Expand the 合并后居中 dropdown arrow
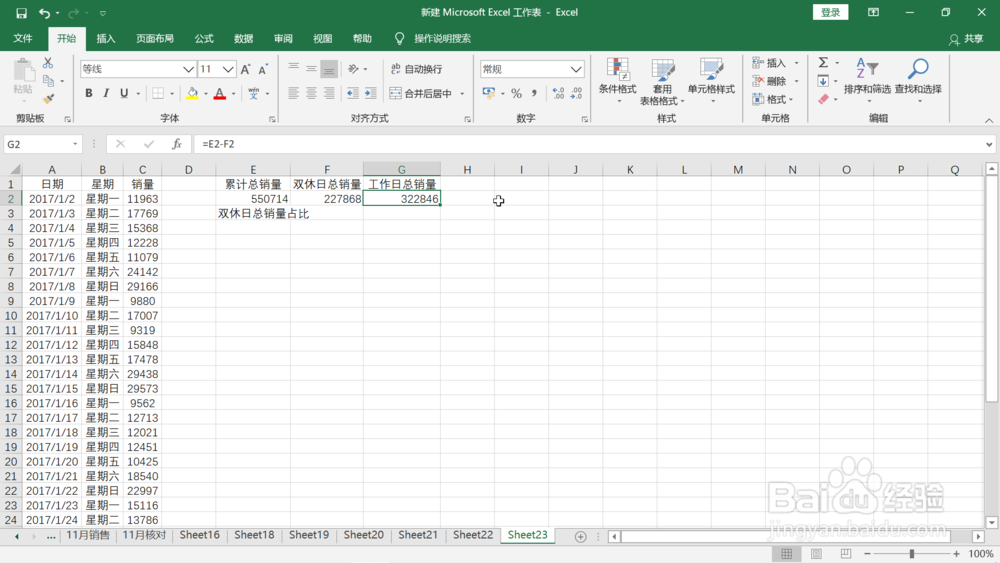Image resolution: width=1000 pixels, height=563 pixels. tap(462, 94)
